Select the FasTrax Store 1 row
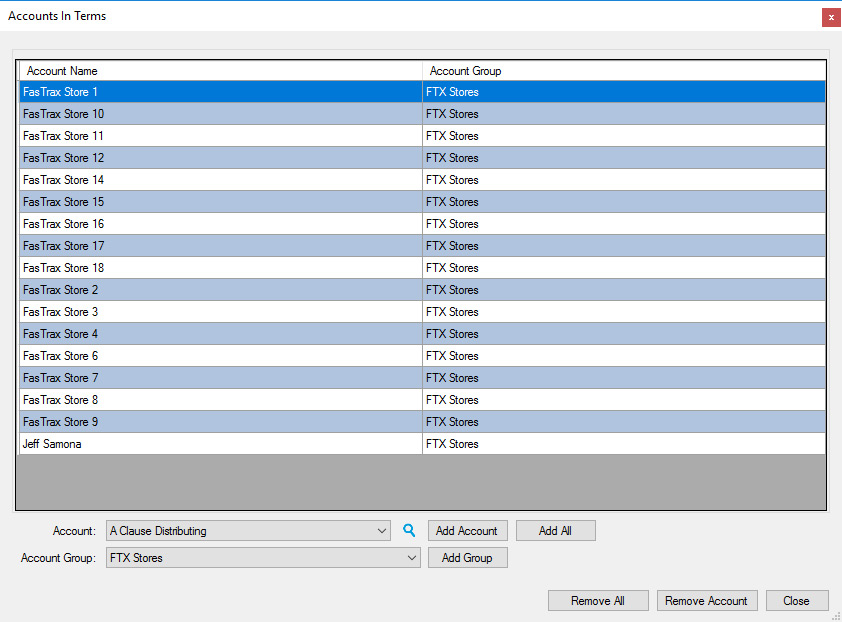Image resolution: width=842 pixels, height=622 pixels. click(423, 92)
